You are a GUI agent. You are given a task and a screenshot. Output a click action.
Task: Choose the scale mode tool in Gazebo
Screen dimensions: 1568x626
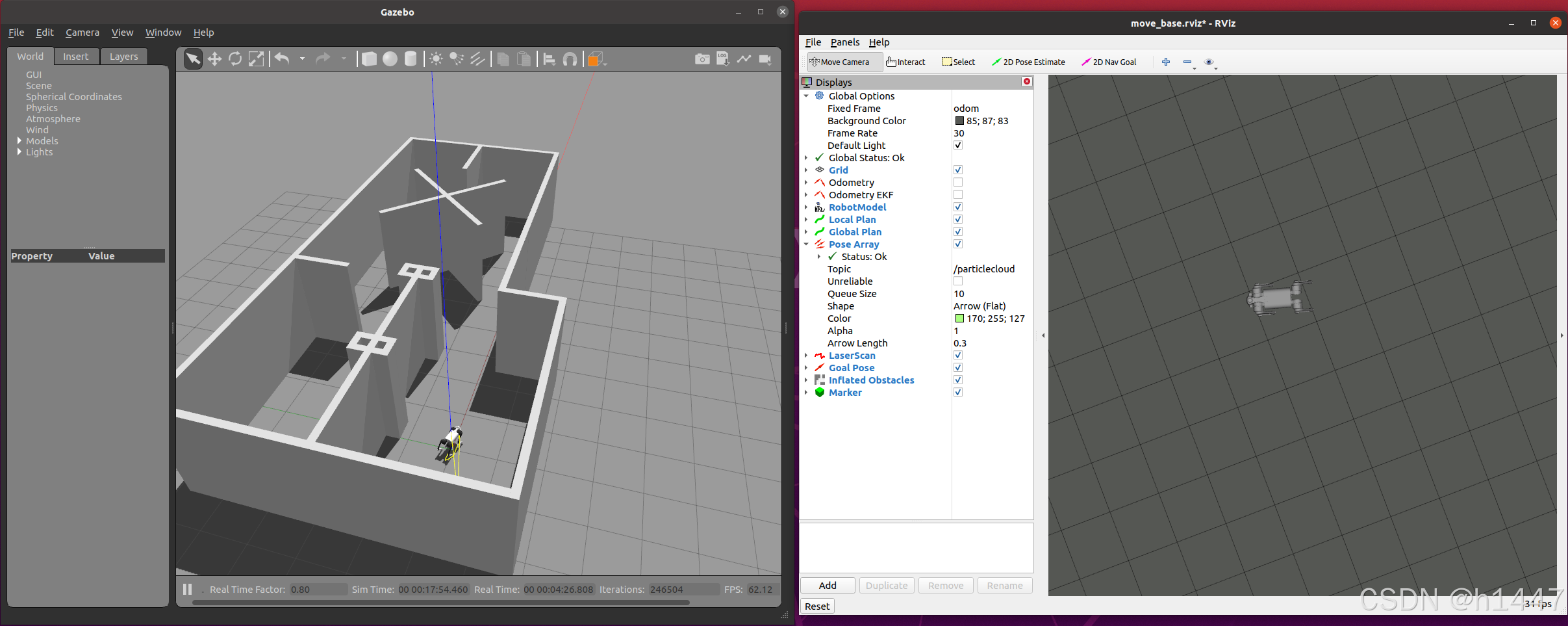click(x=257, y=59)
